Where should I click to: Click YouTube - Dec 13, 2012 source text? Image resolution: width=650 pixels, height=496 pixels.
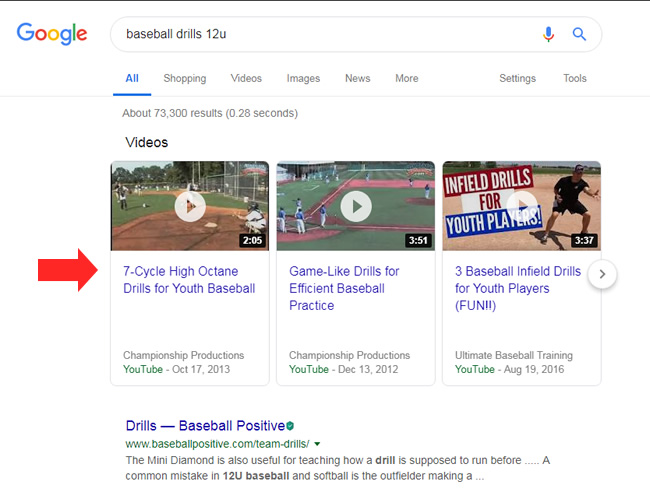point(343,369)
